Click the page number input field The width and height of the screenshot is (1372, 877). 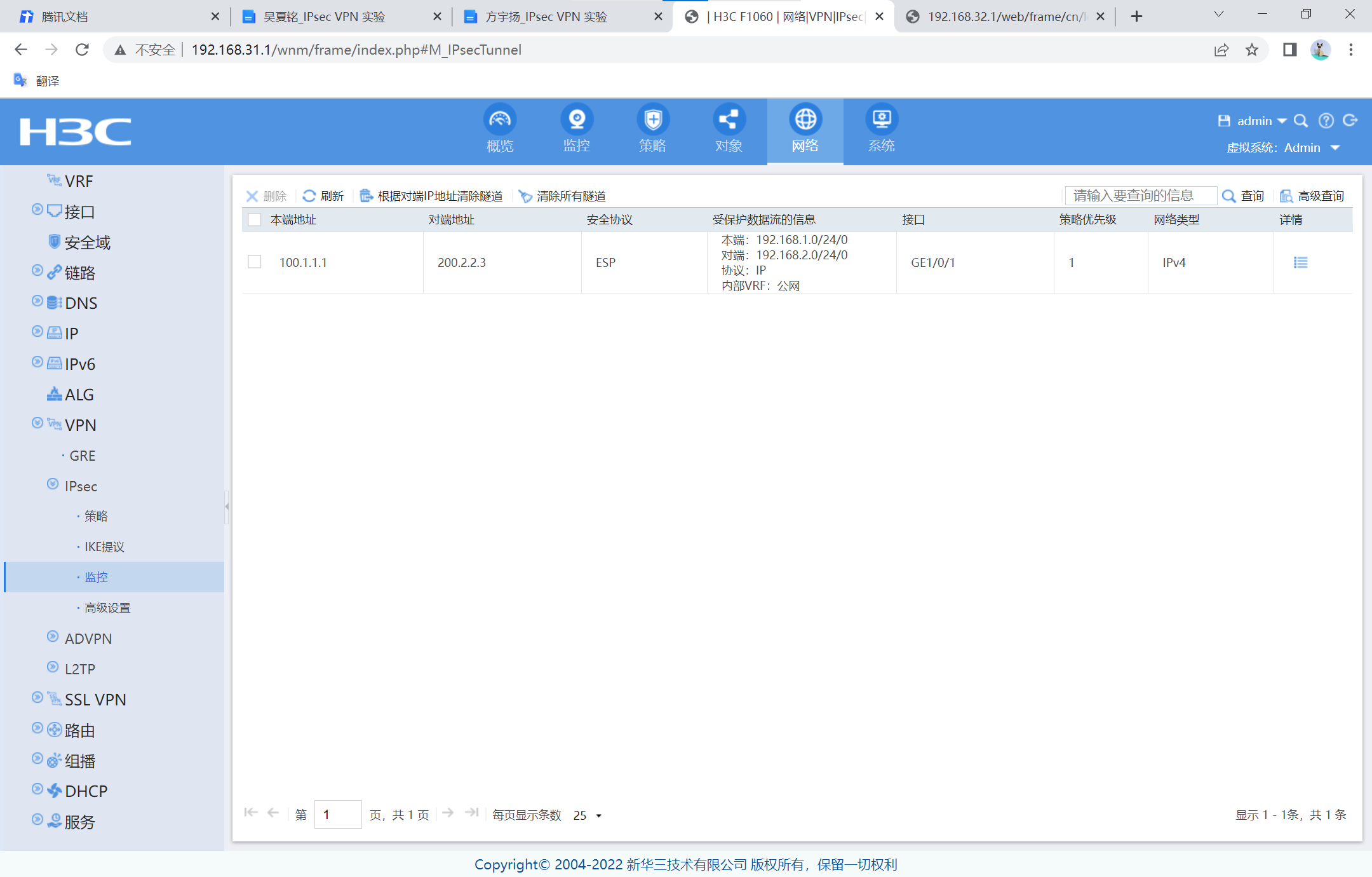click(x=338, y=814)
